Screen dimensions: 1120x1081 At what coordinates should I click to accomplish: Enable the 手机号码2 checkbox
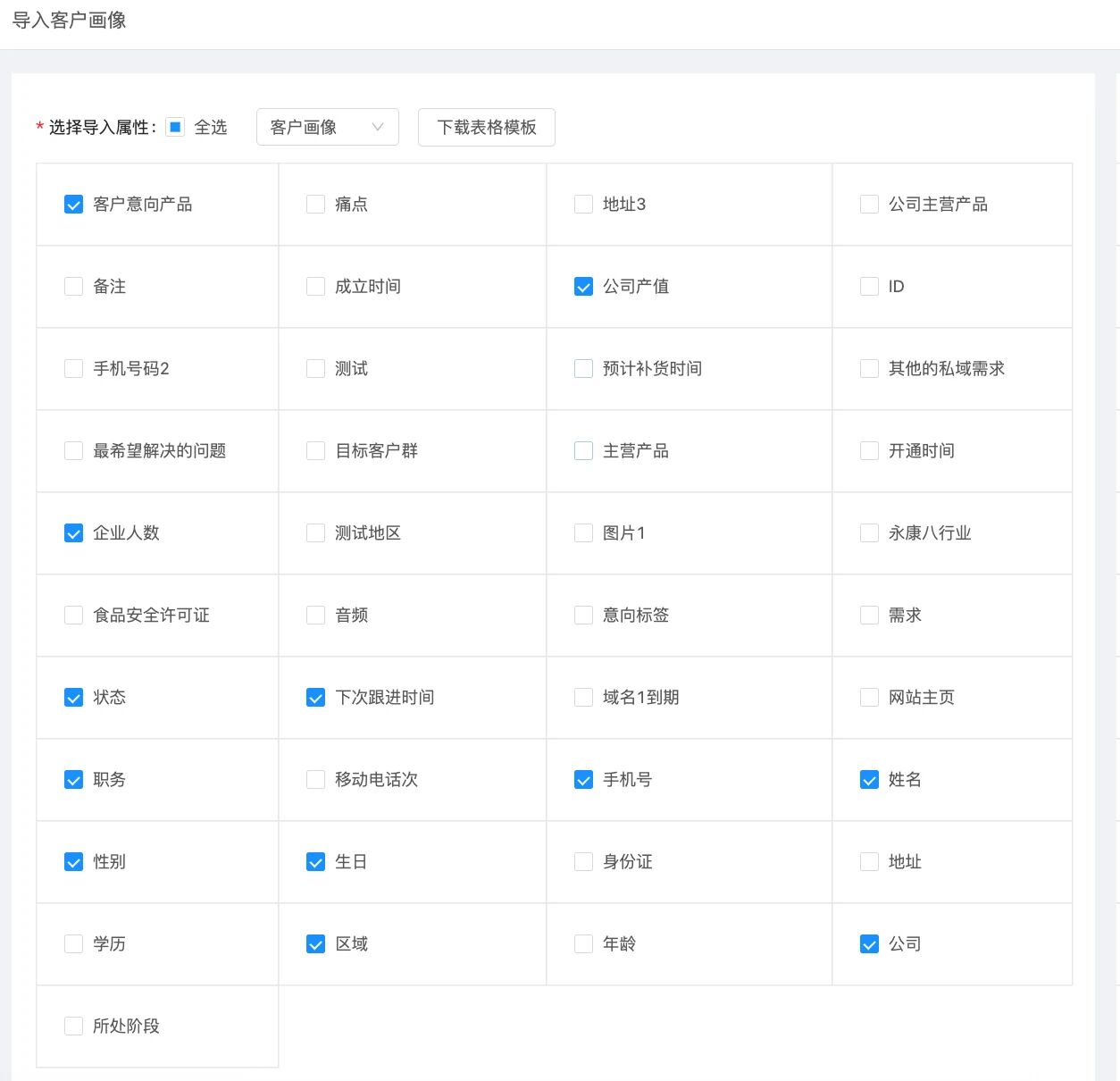pos(74,369)
